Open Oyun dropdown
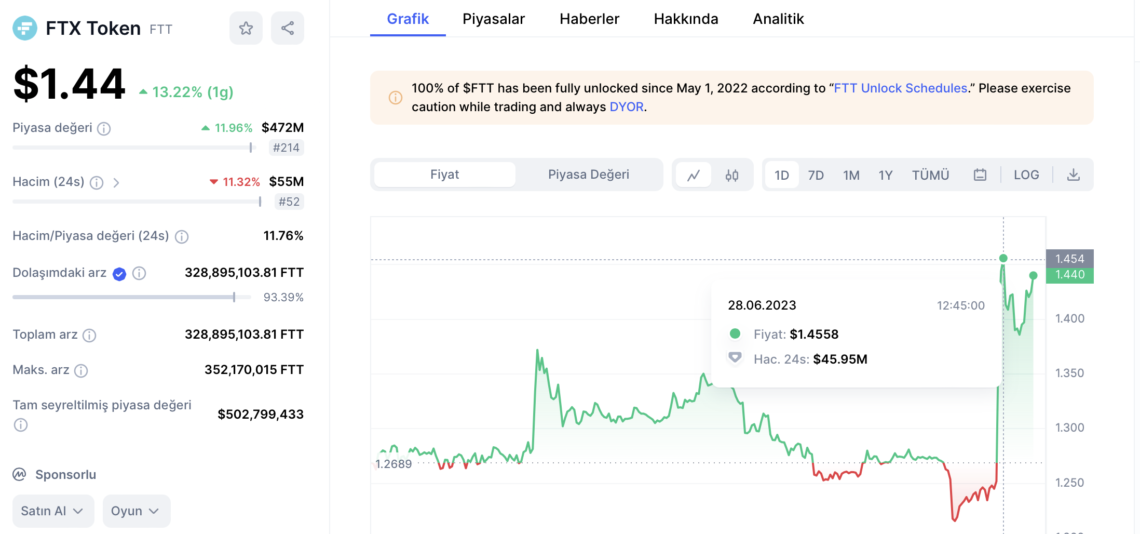Image resolution: width=1140 pixels, height=534 pixels. tap(136, 511)
